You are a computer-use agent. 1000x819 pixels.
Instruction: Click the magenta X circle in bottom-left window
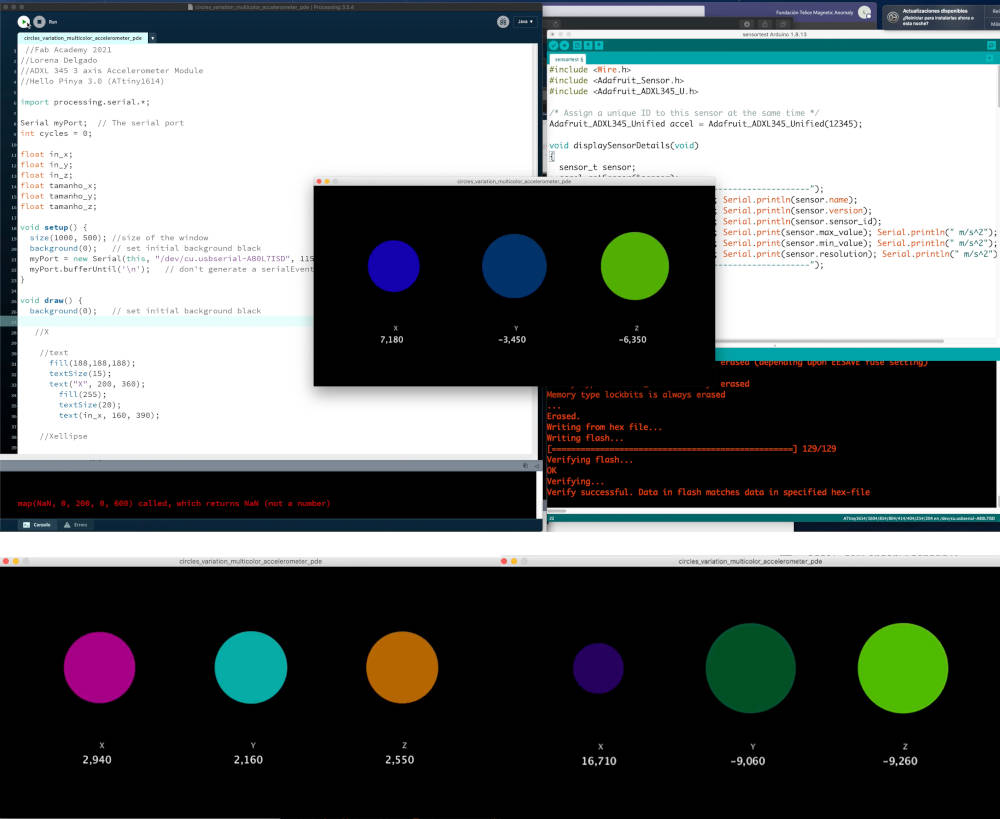(x=99, y=667)
